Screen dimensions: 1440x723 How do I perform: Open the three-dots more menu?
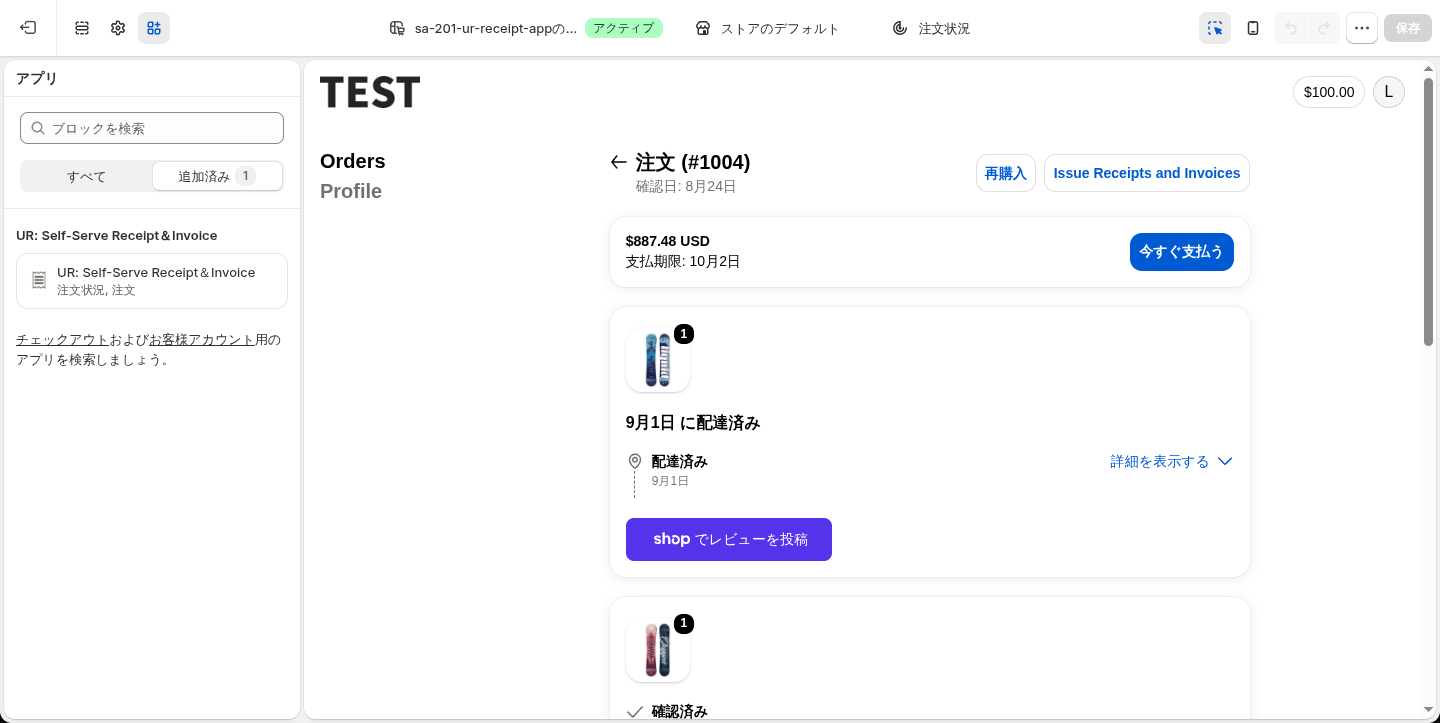pyautogui.click(x=1362, y=28)
